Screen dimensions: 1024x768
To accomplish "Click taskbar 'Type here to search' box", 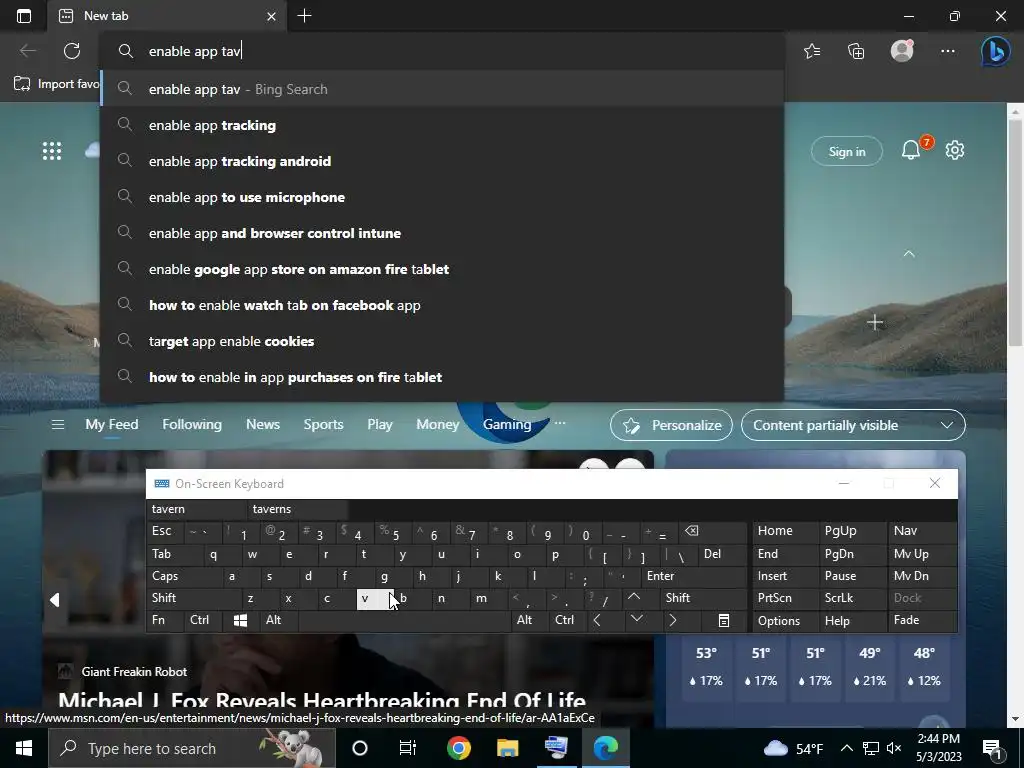I will click(x=192, y=748).
